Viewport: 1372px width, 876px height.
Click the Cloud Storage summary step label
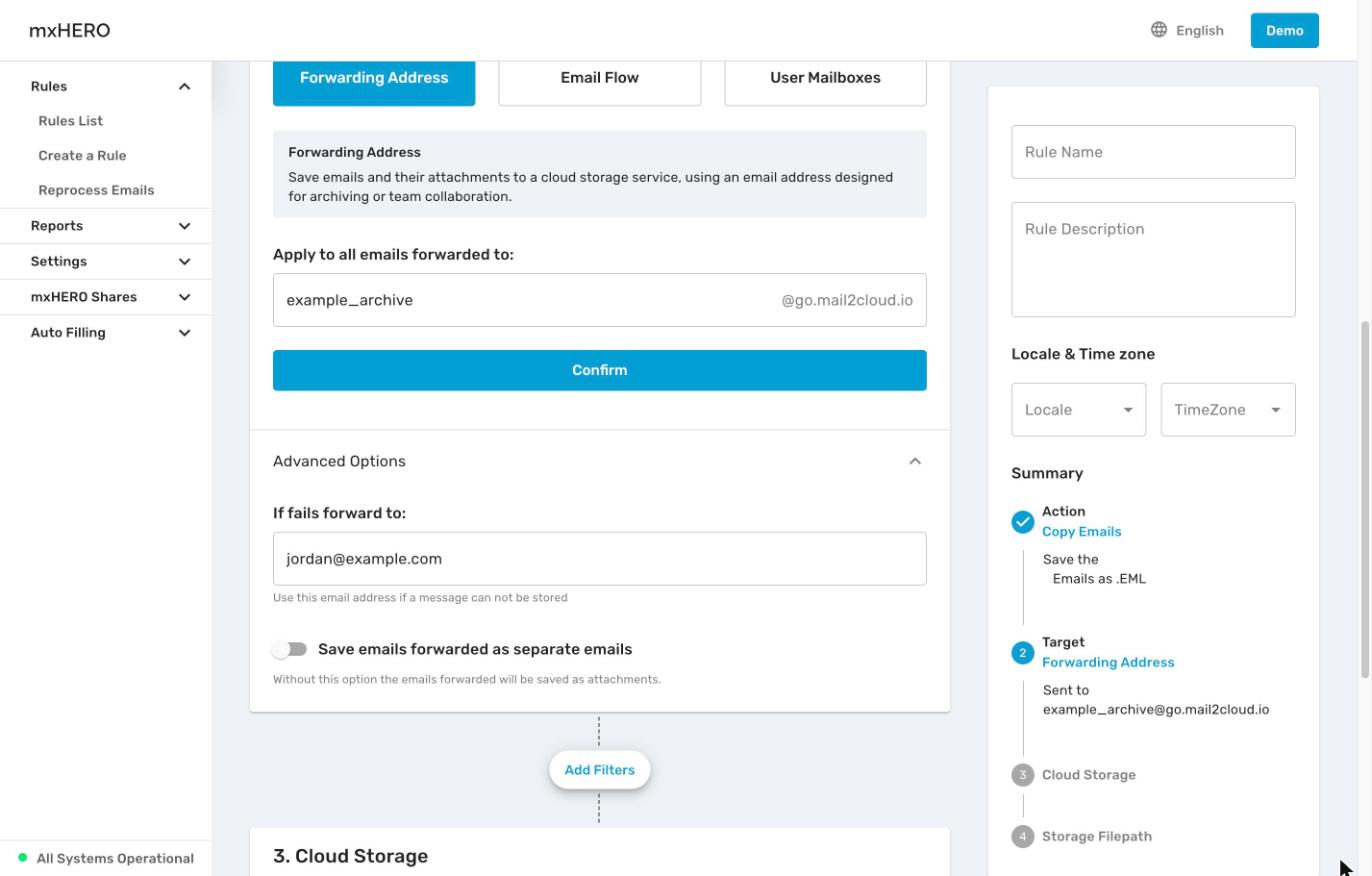click(1088, 775)
